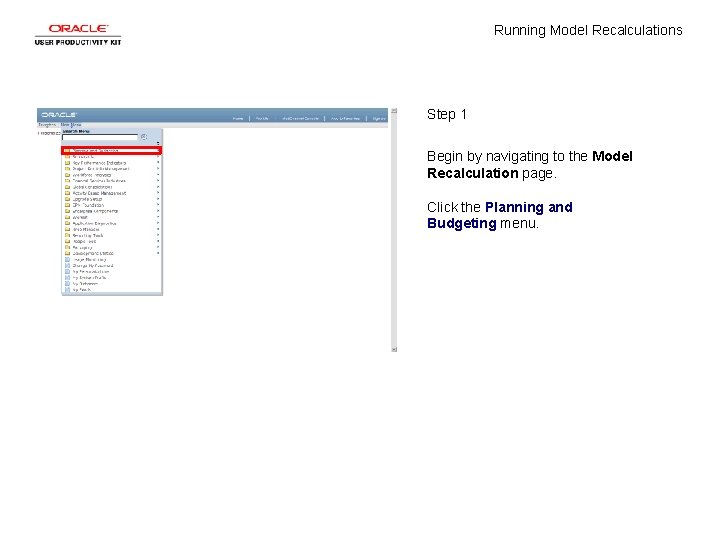
Task: Go to Home link in header
Action: point(238,118)
